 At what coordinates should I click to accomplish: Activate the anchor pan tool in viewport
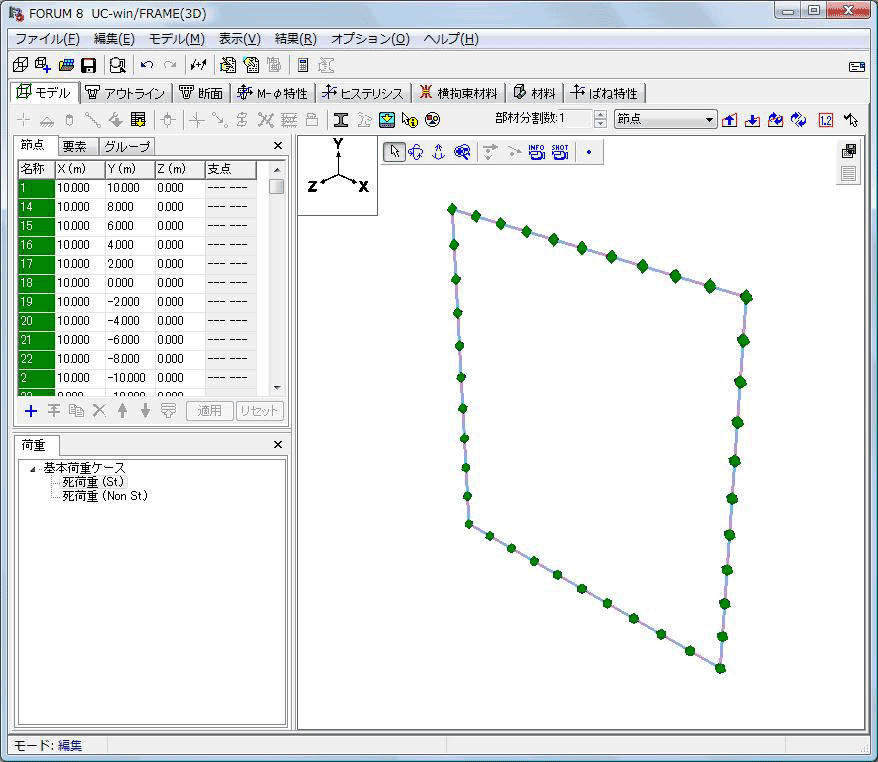tap(438, 152)
